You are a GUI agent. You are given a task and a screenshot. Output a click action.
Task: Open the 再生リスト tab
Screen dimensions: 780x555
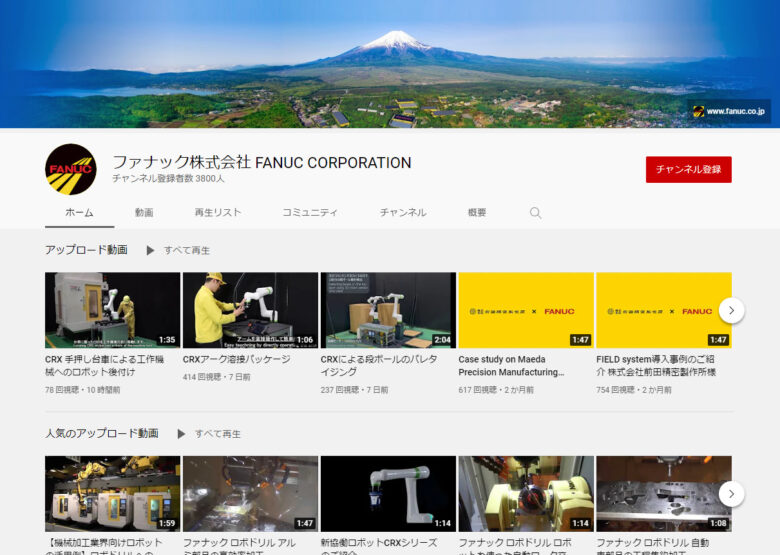pos(217,213)
